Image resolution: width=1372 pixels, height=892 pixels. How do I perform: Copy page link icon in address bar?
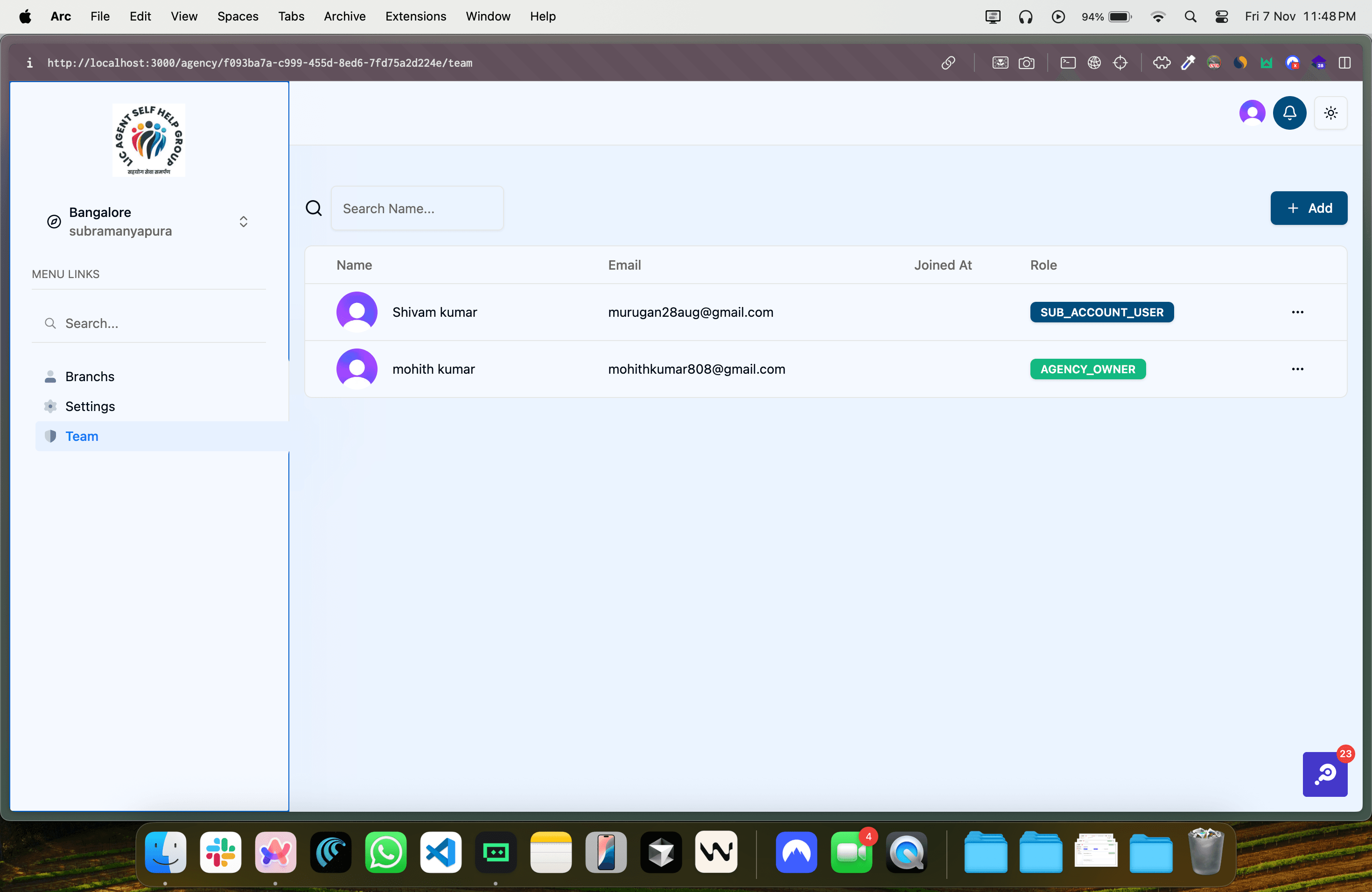948,63
